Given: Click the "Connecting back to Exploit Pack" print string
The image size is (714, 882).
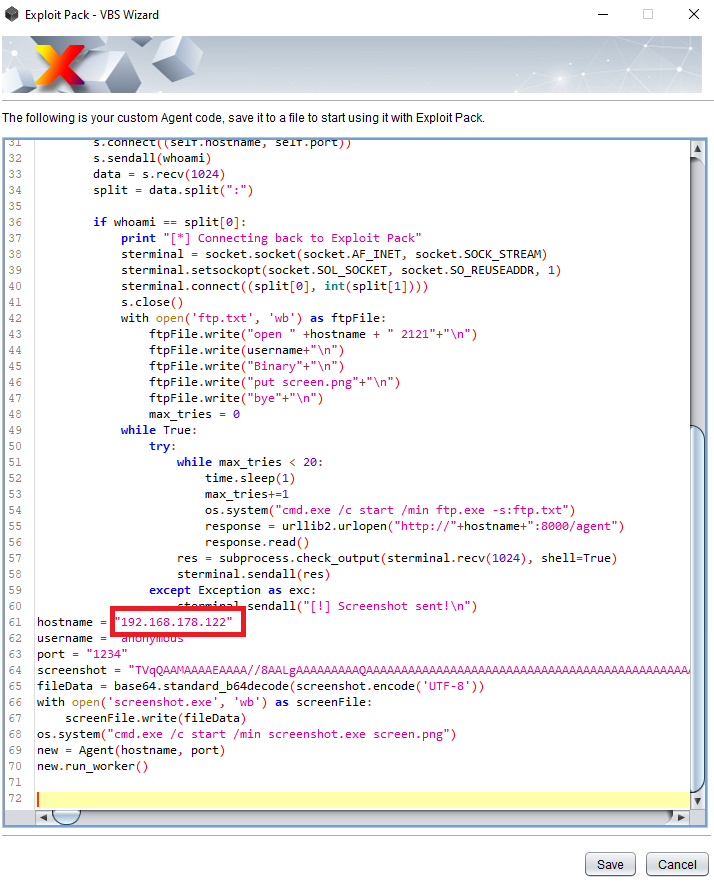Looking at the screenshot, I should coord(292,238).
